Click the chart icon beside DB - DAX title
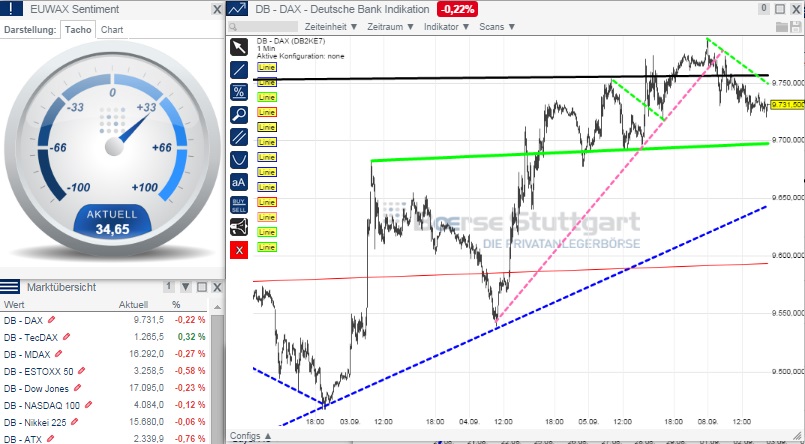 (x=237, y=9)
